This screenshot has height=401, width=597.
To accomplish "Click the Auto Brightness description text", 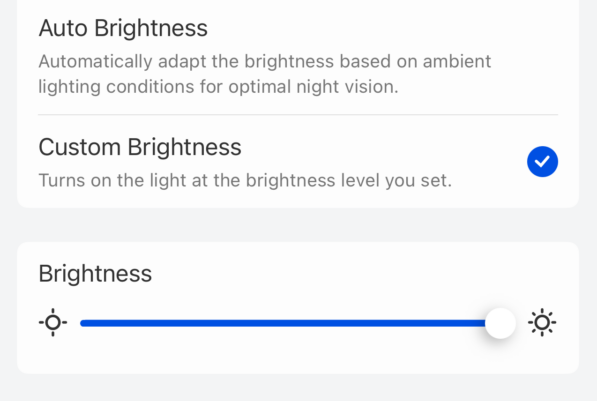I will (x=265, y=74).
